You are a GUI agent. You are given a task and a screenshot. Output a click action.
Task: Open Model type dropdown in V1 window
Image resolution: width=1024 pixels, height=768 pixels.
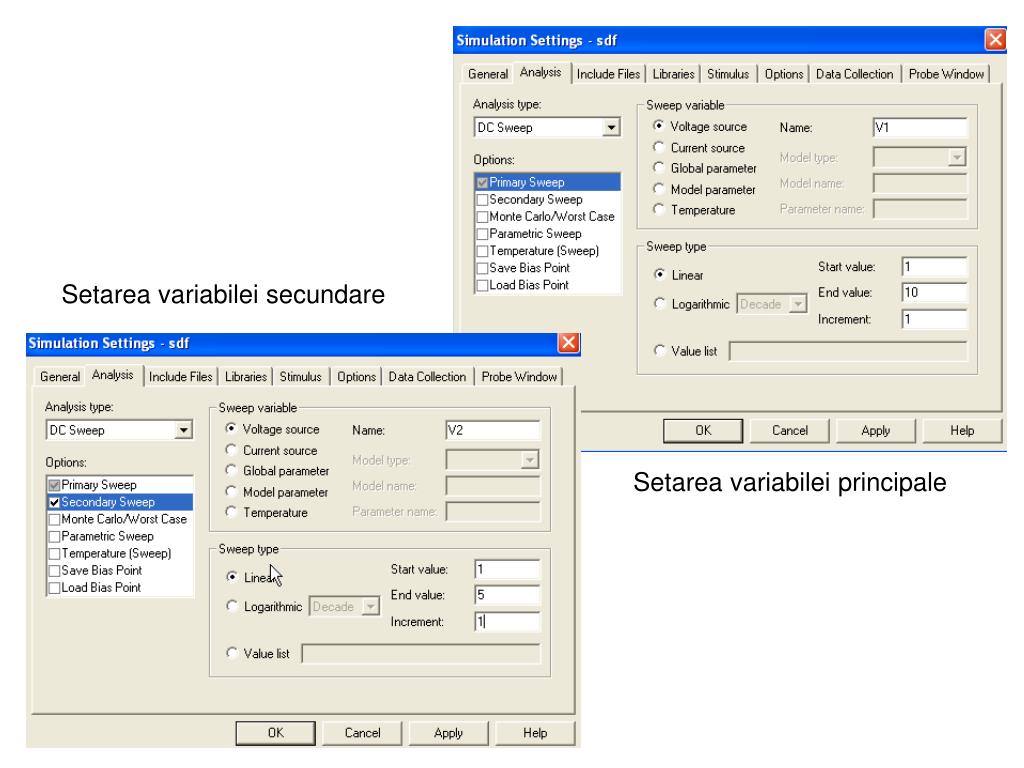[x=957, y=157]
